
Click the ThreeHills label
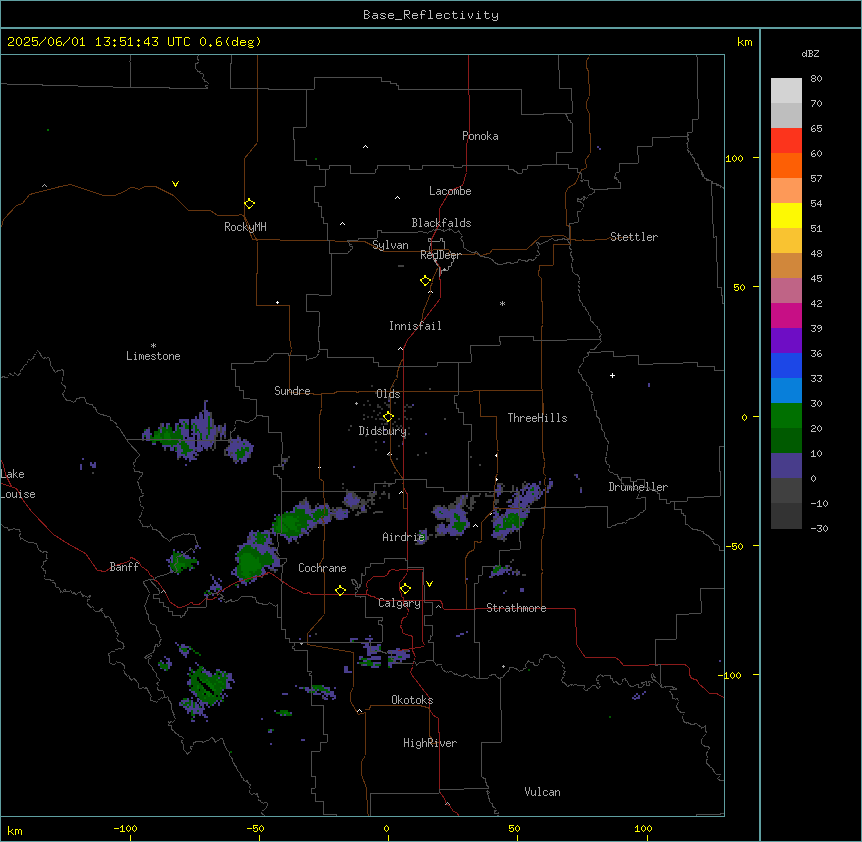point(537,418)
